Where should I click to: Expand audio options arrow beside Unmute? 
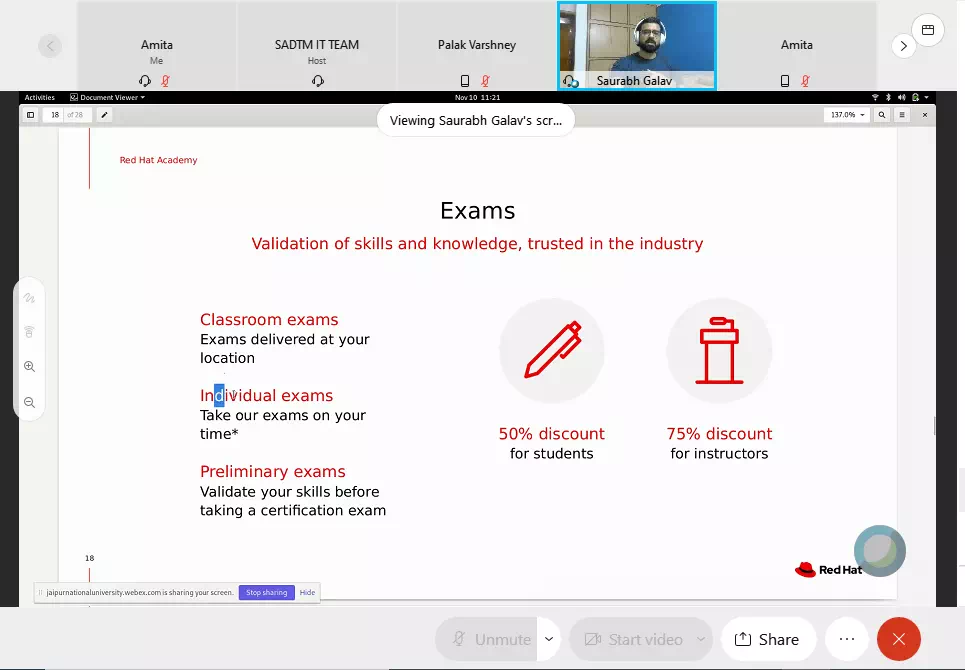click(x=549, y=639)
